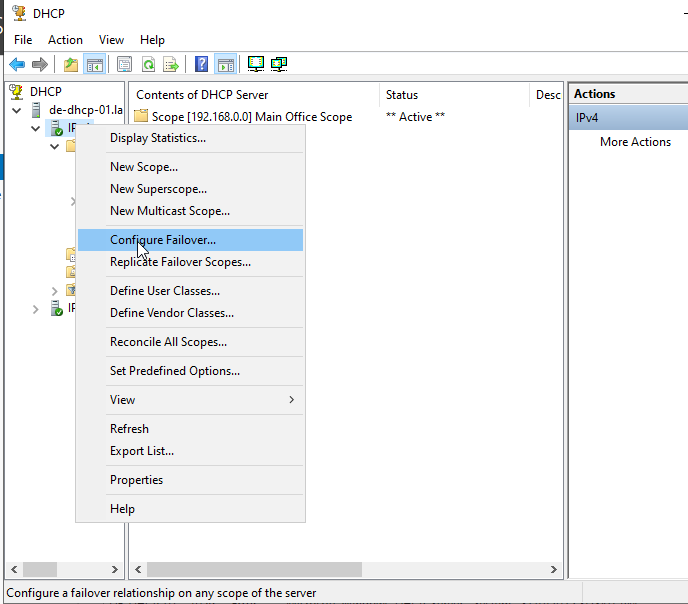688x604 pixels.
Task: Open the Action menu in menu bar
Action: [x=66, y=40]
